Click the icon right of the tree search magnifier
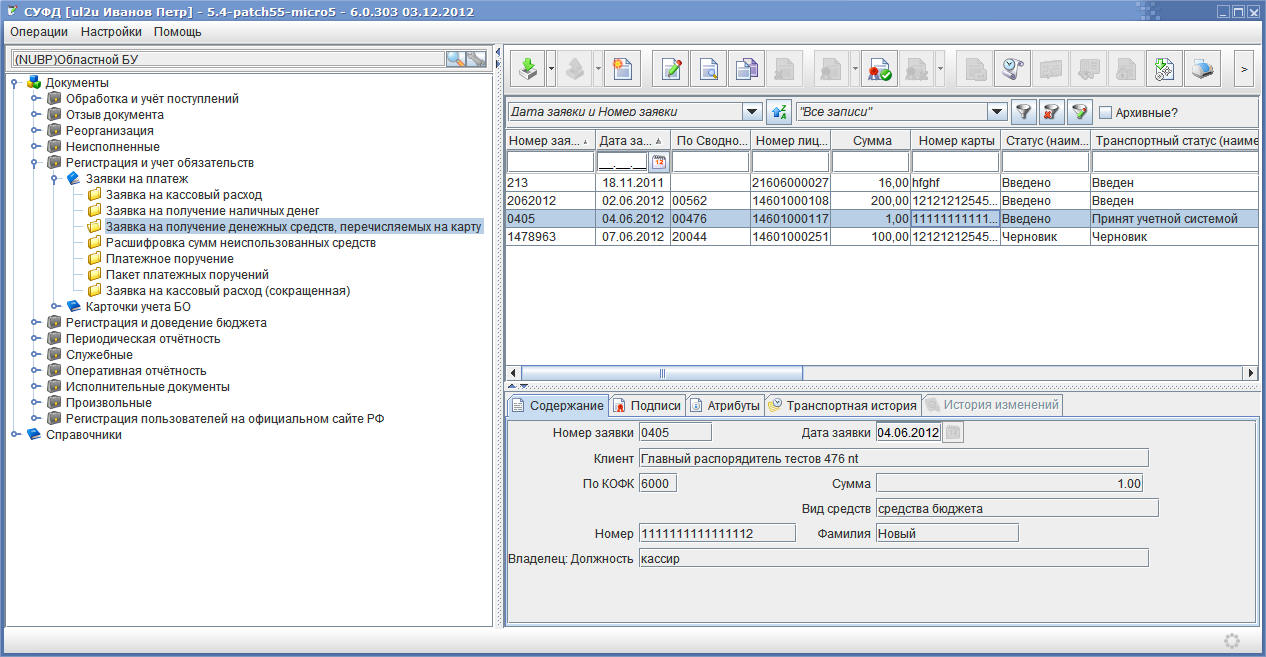 [476, 59]
